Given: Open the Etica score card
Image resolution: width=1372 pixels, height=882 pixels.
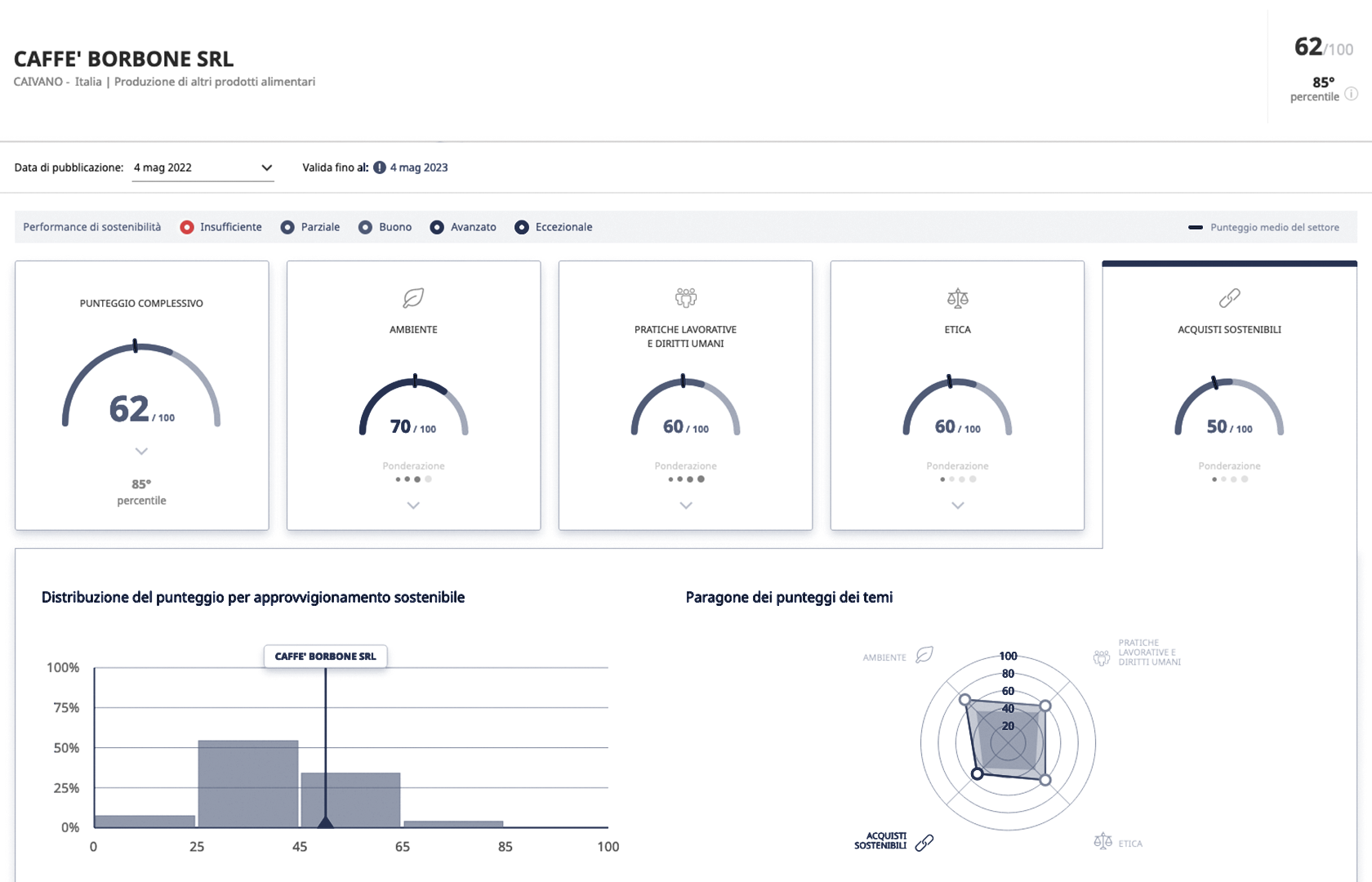Looking at the screenshot, I should [x=957, y=395].
